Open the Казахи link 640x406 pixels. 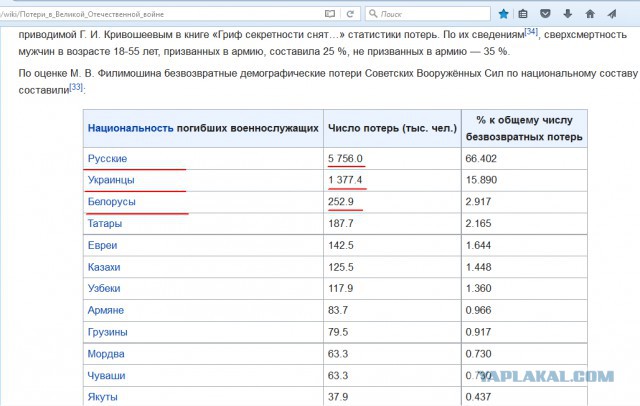(x=104, y=267)
